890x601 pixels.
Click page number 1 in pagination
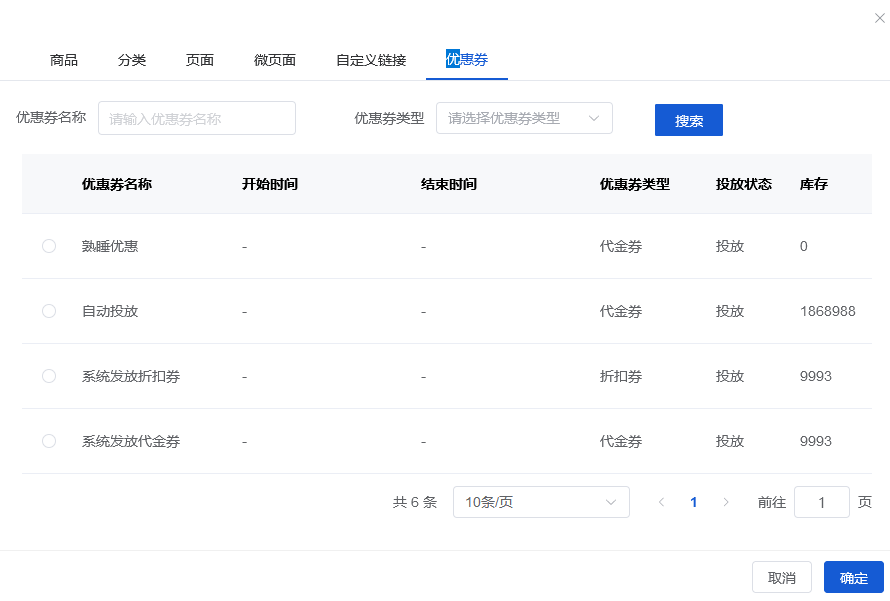pos(694,502)
